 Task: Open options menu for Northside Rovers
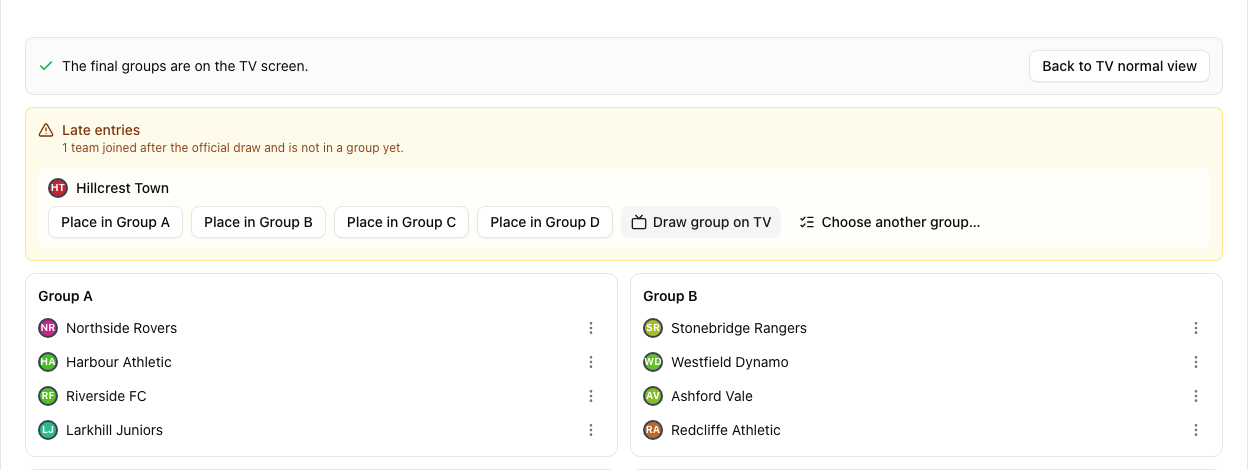pyautogui.click(x=591, y=328)
